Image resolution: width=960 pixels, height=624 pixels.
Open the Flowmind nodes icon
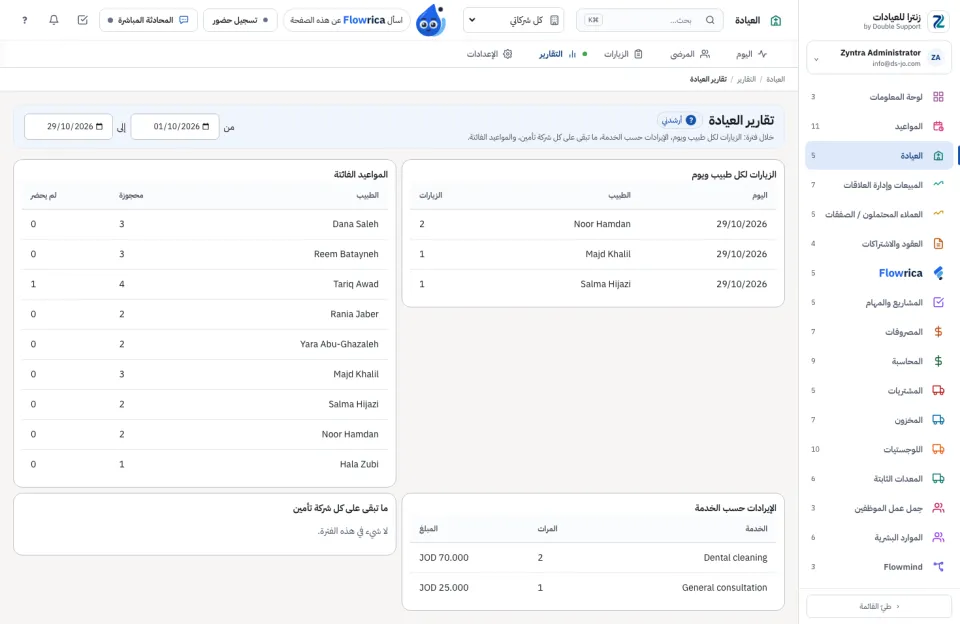[938, 566]
